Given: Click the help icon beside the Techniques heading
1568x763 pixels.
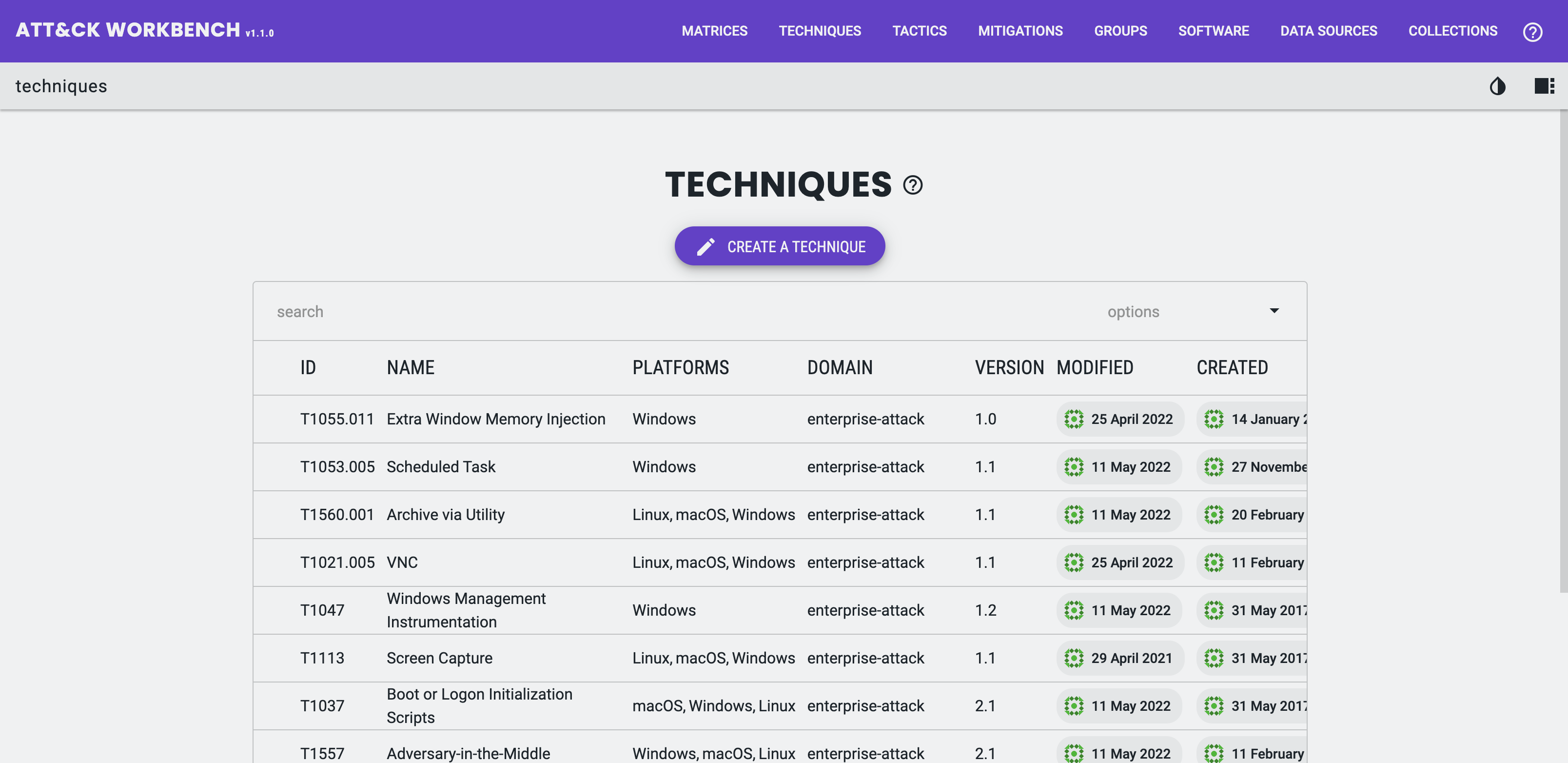Looking at the screenshot, I should click(912, 185).
